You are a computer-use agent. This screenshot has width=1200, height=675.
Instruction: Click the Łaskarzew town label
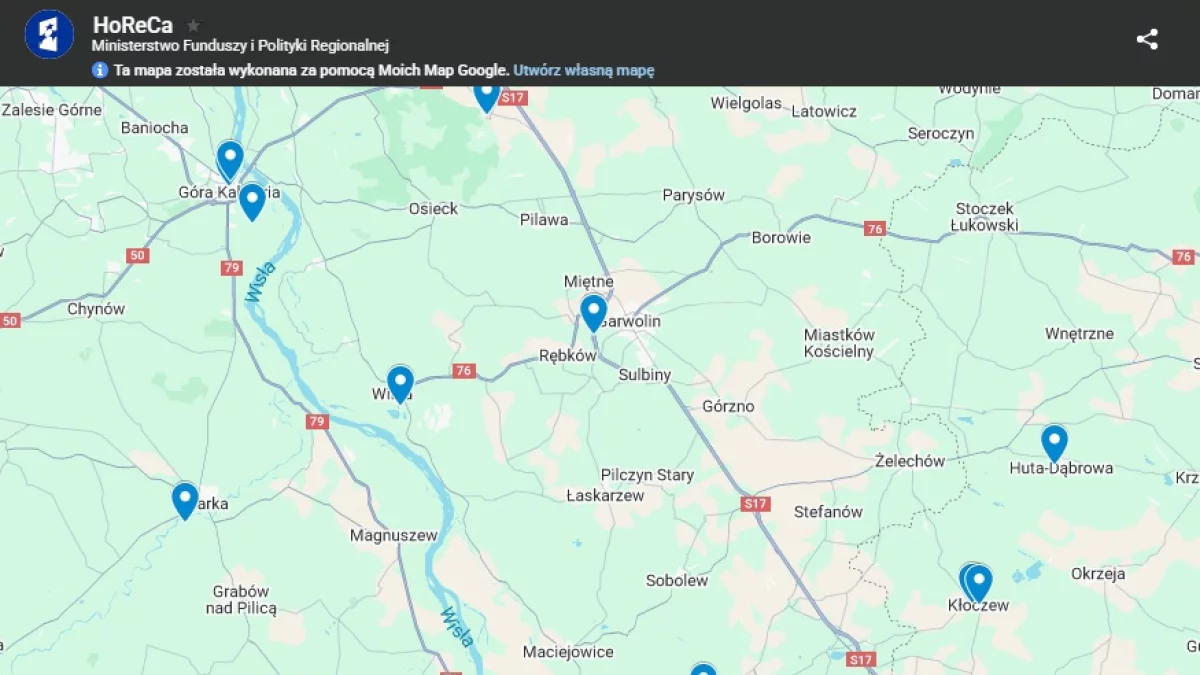pyautogui.click(x=605, y=495)
